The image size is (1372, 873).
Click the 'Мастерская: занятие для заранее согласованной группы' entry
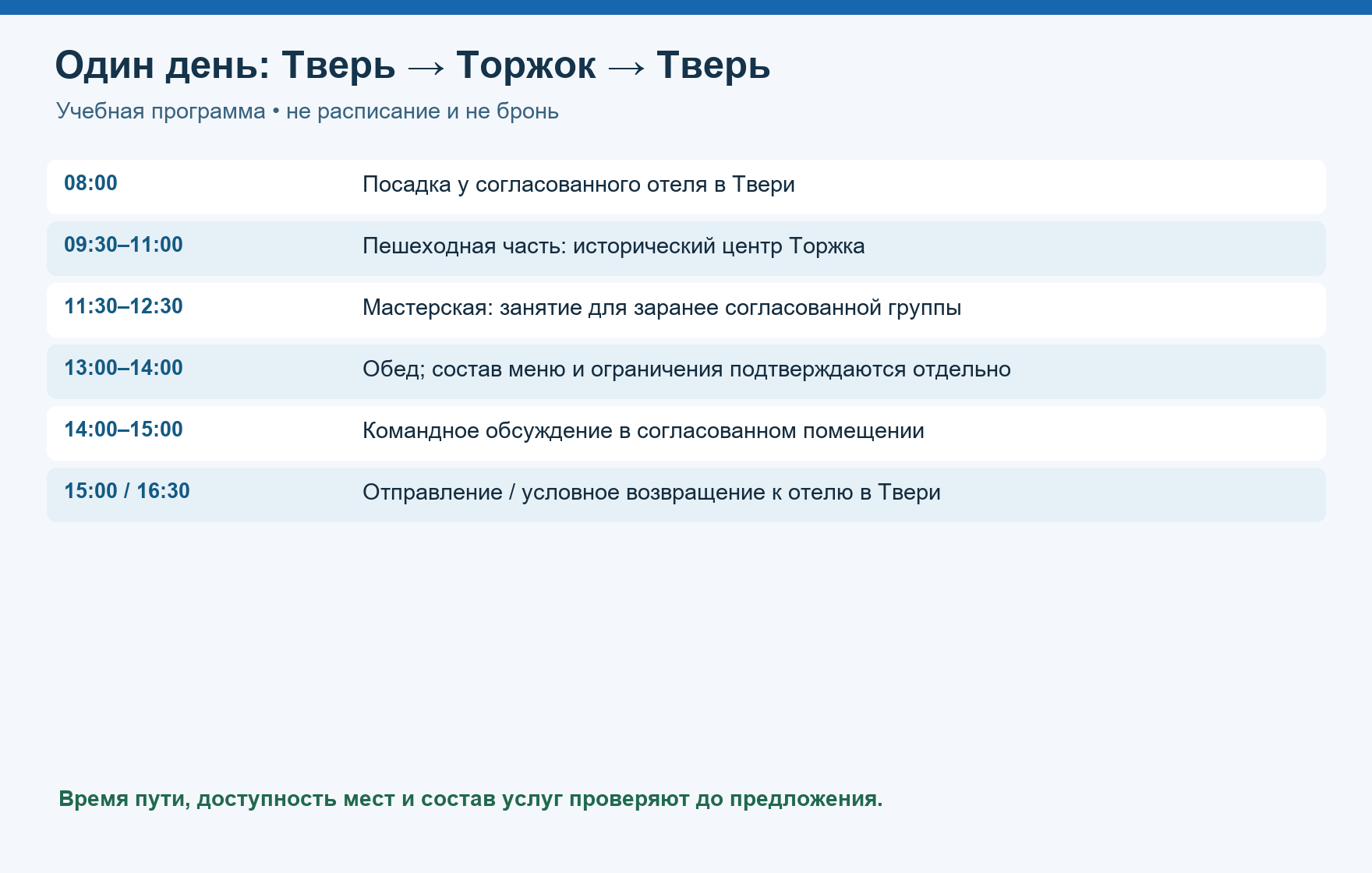(x=662, y=308)
